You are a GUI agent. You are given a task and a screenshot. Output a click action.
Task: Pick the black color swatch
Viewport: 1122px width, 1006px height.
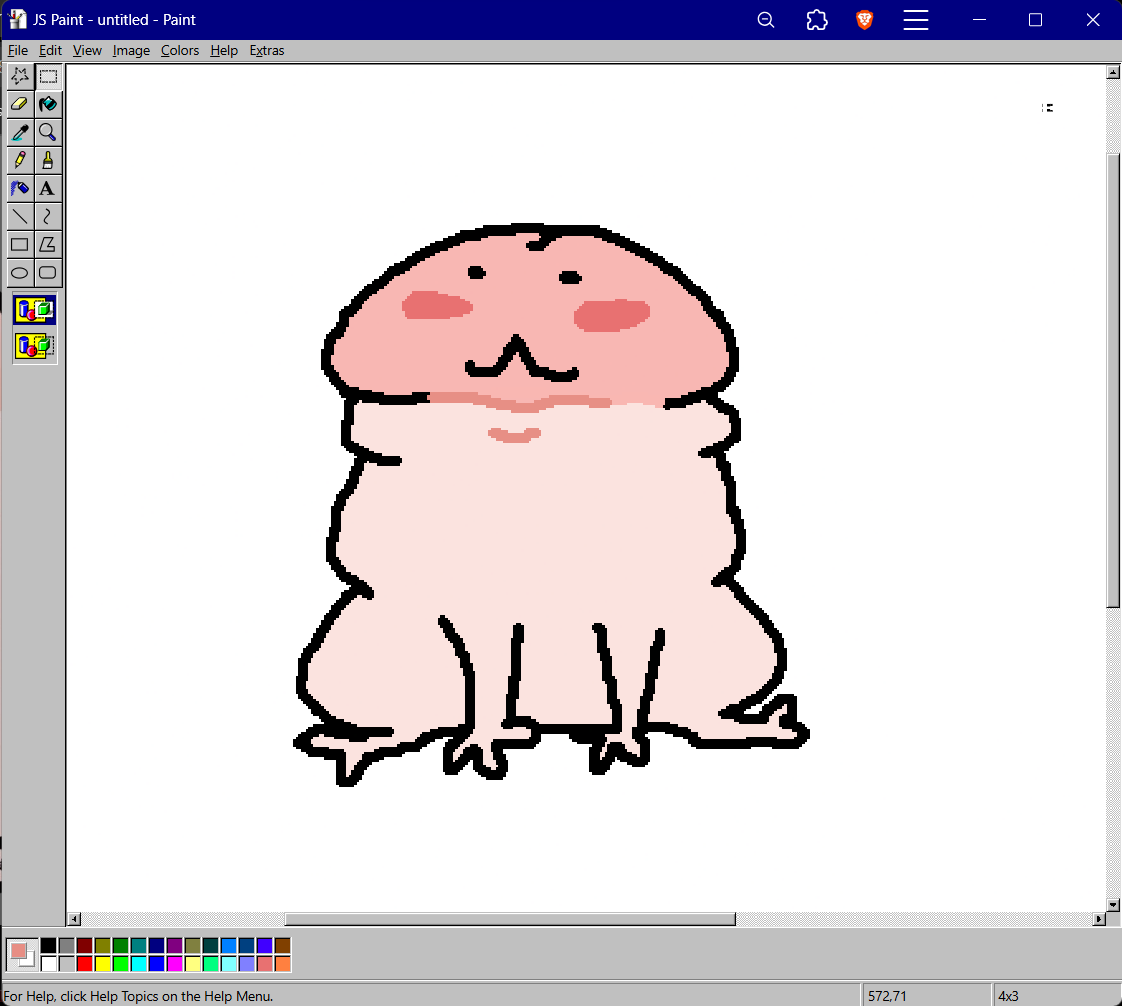click(49, 946)
